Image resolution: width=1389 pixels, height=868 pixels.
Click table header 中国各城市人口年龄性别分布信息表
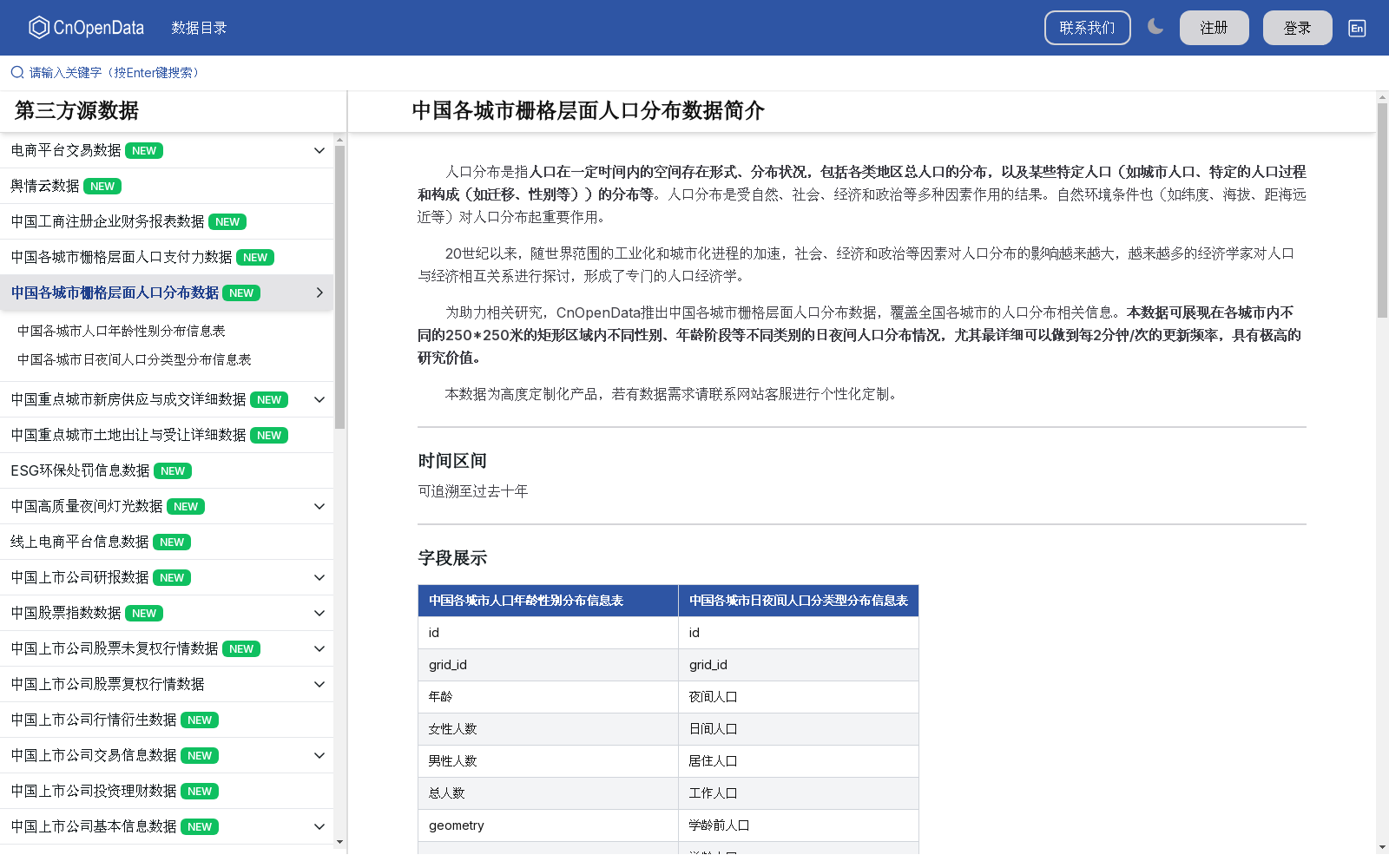coord(548,601)
